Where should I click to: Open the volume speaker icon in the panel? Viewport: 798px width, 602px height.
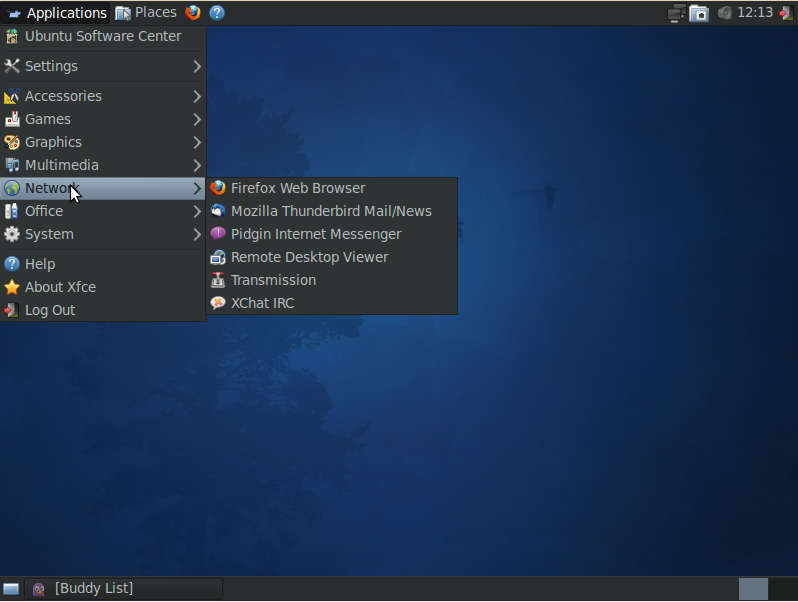(x=724, y=13)
